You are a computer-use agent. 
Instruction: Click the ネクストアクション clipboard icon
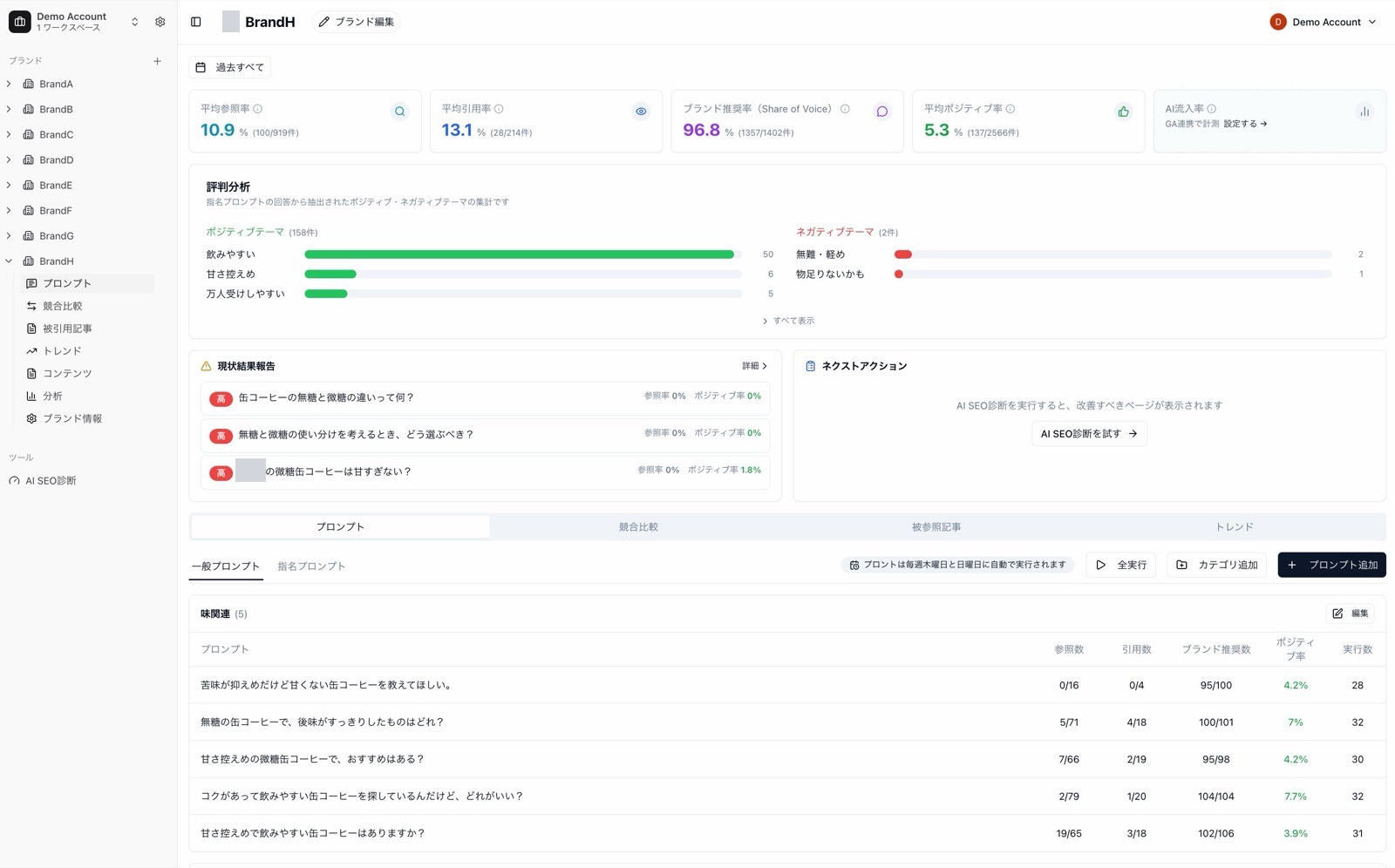[810, 366]
